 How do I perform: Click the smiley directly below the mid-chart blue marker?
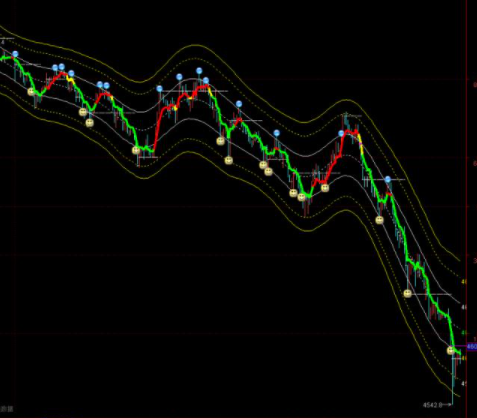coord(228,160)
